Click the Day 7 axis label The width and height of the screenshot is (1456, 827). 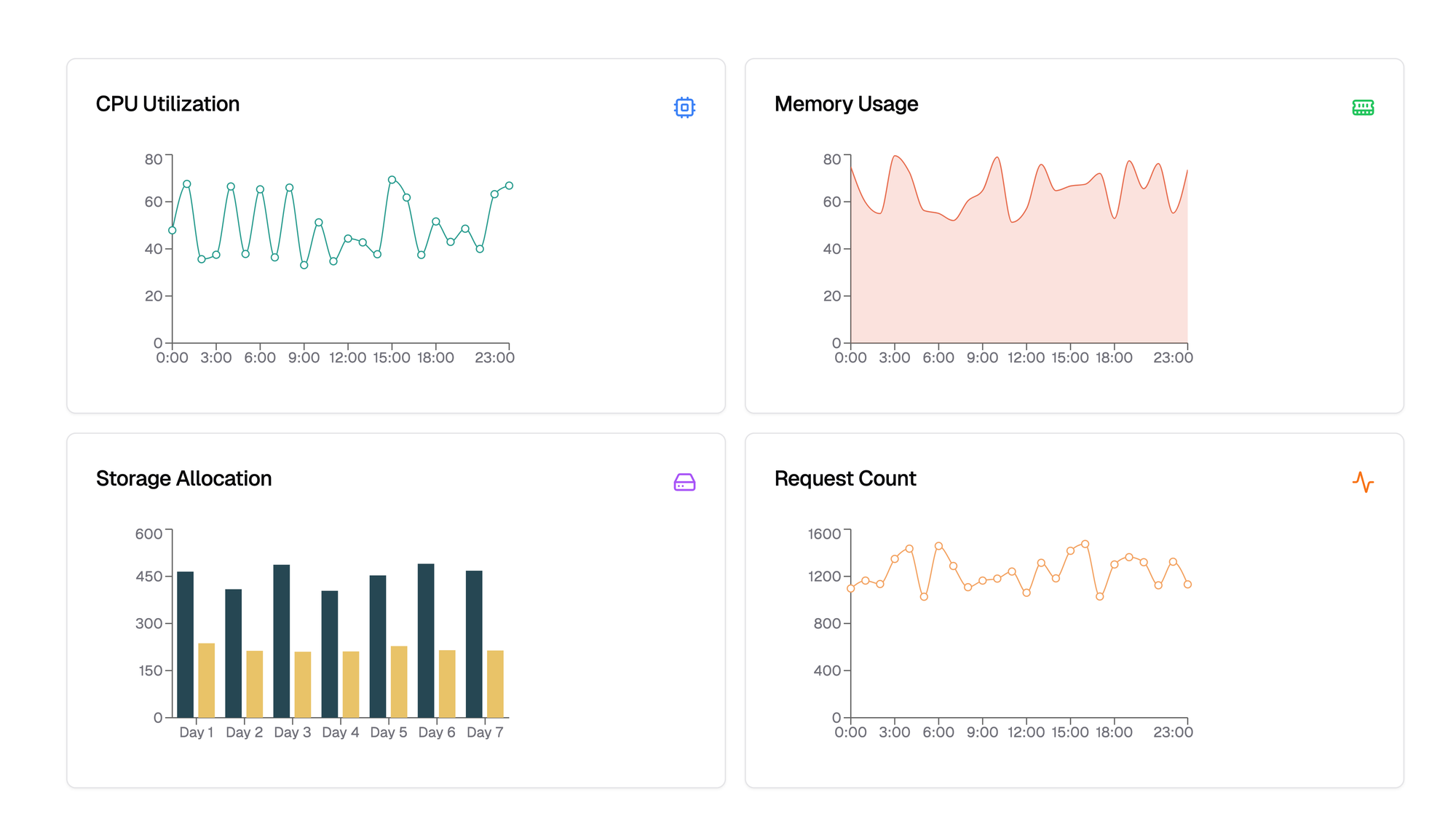point(485,732)
